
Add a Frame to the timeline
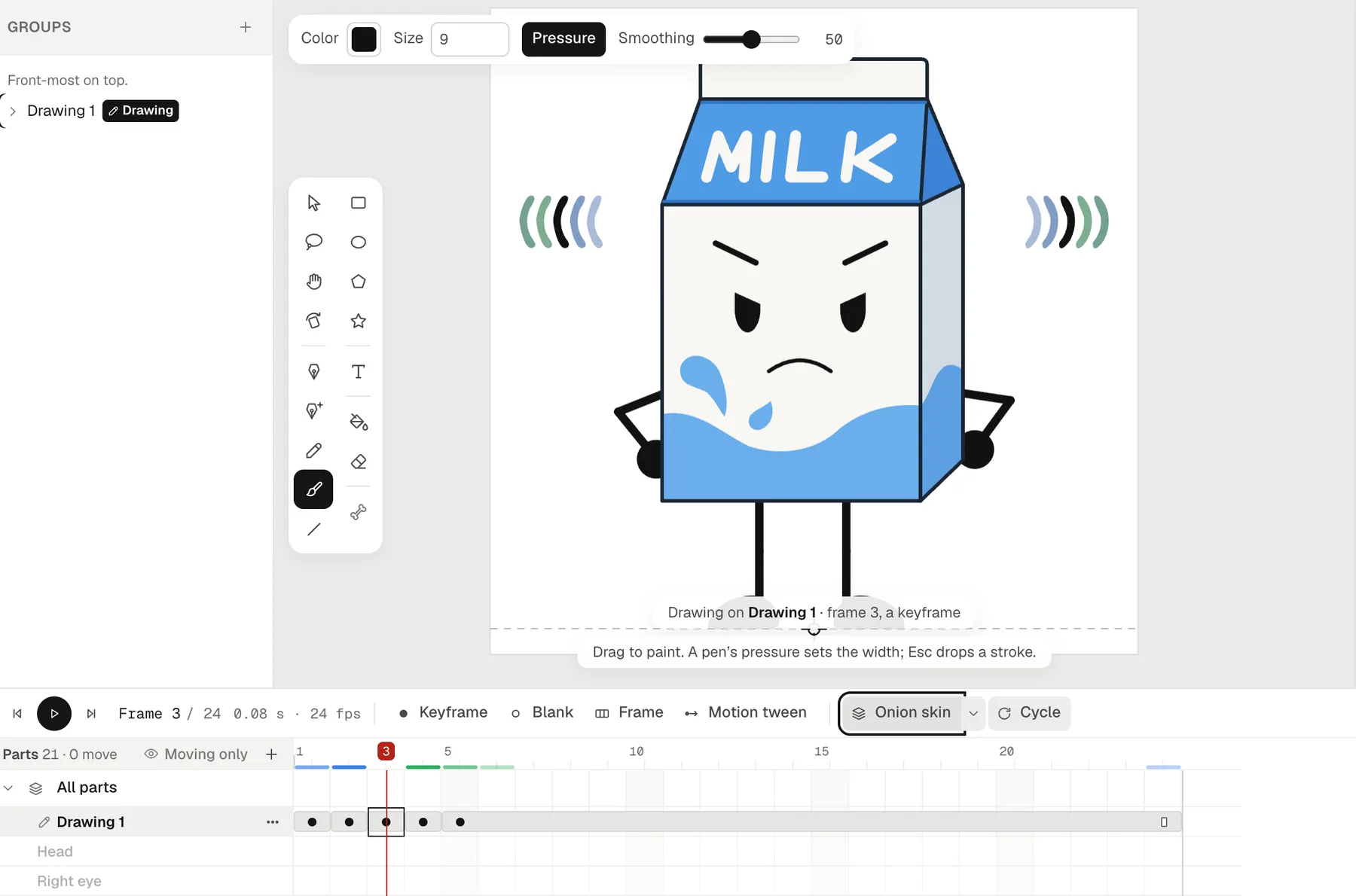pos(629,713)
